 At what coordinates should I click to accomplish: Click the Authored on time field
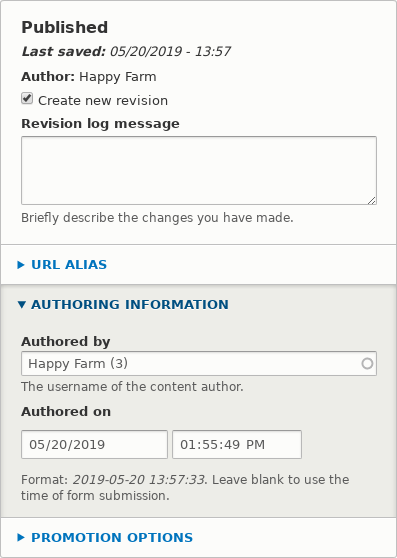pyautogui.click(x=237, y=444)
